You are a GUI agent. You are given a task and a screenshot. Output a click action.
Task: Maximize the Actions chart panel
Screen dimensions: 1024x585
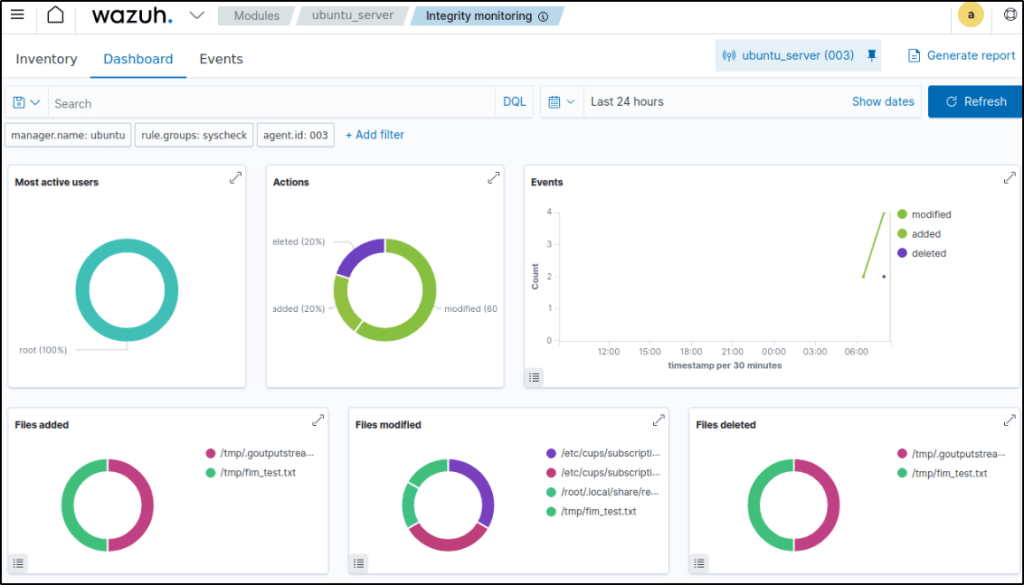click(493, 178)
